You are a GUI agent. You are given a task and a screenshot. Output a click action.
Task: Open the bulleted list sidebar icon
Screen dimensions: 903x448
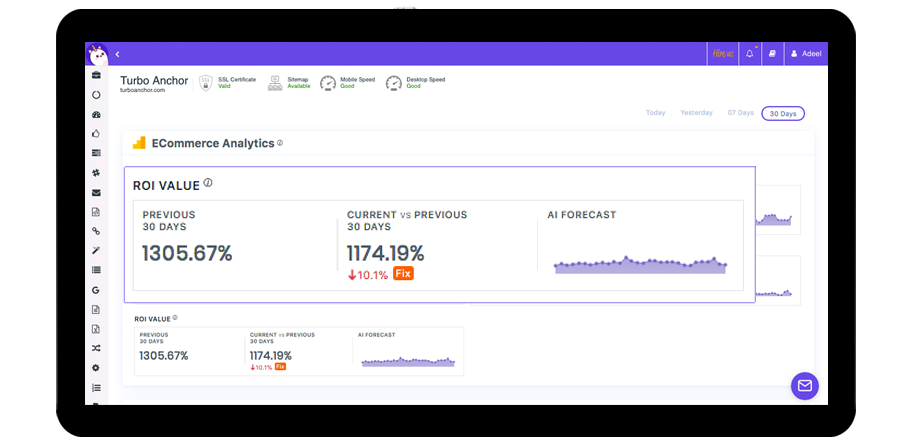tap(96, 269)
